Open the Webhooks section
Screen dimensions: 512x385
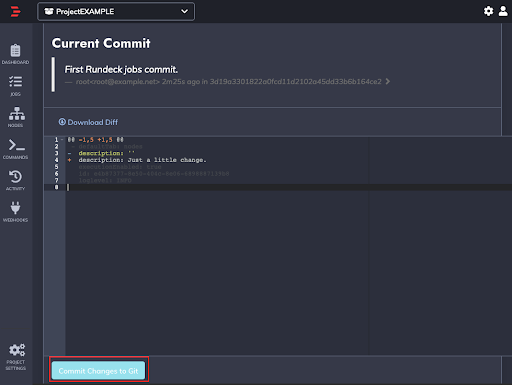pos(15,212)
